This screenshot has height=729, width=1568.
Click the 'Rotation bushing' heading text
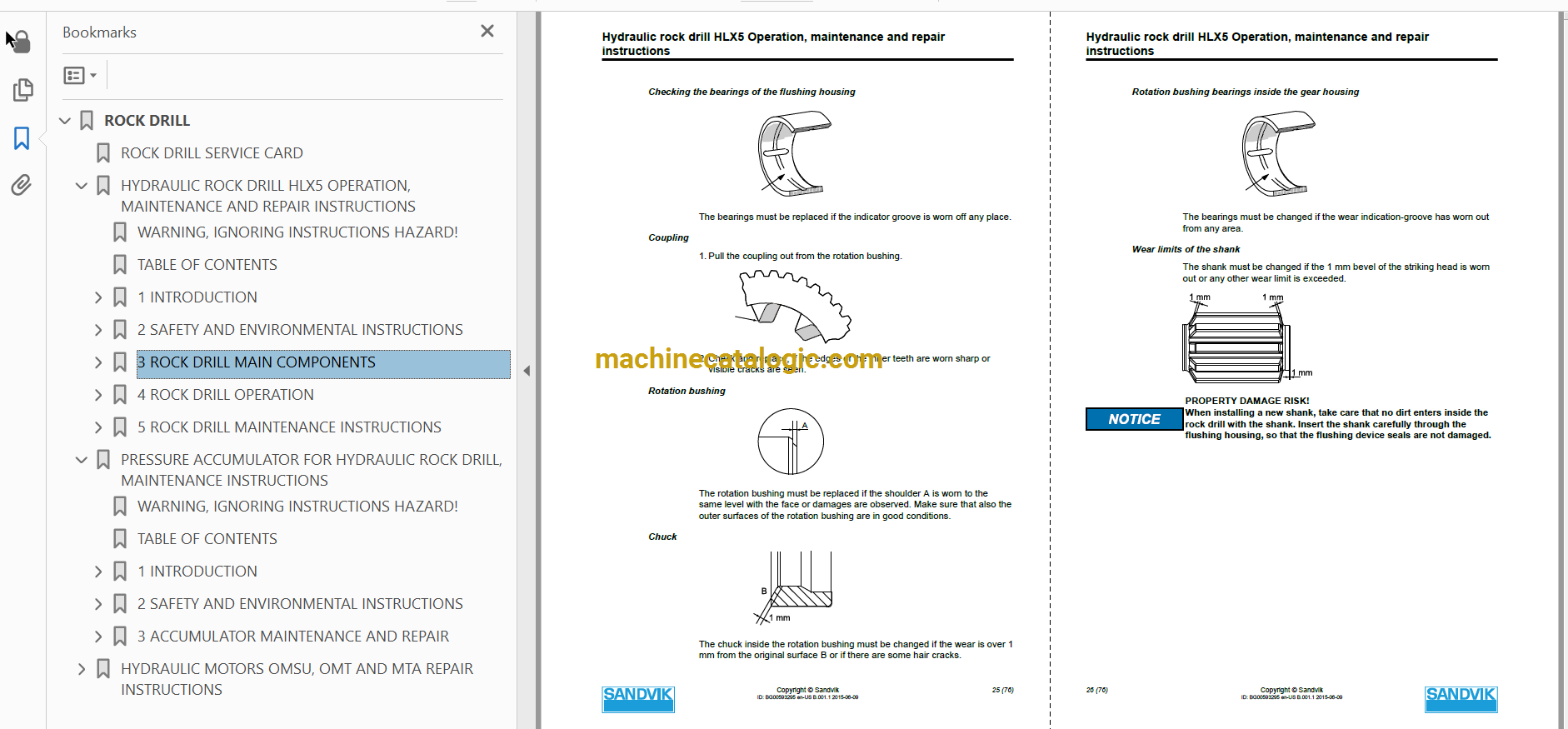[687, 391]
